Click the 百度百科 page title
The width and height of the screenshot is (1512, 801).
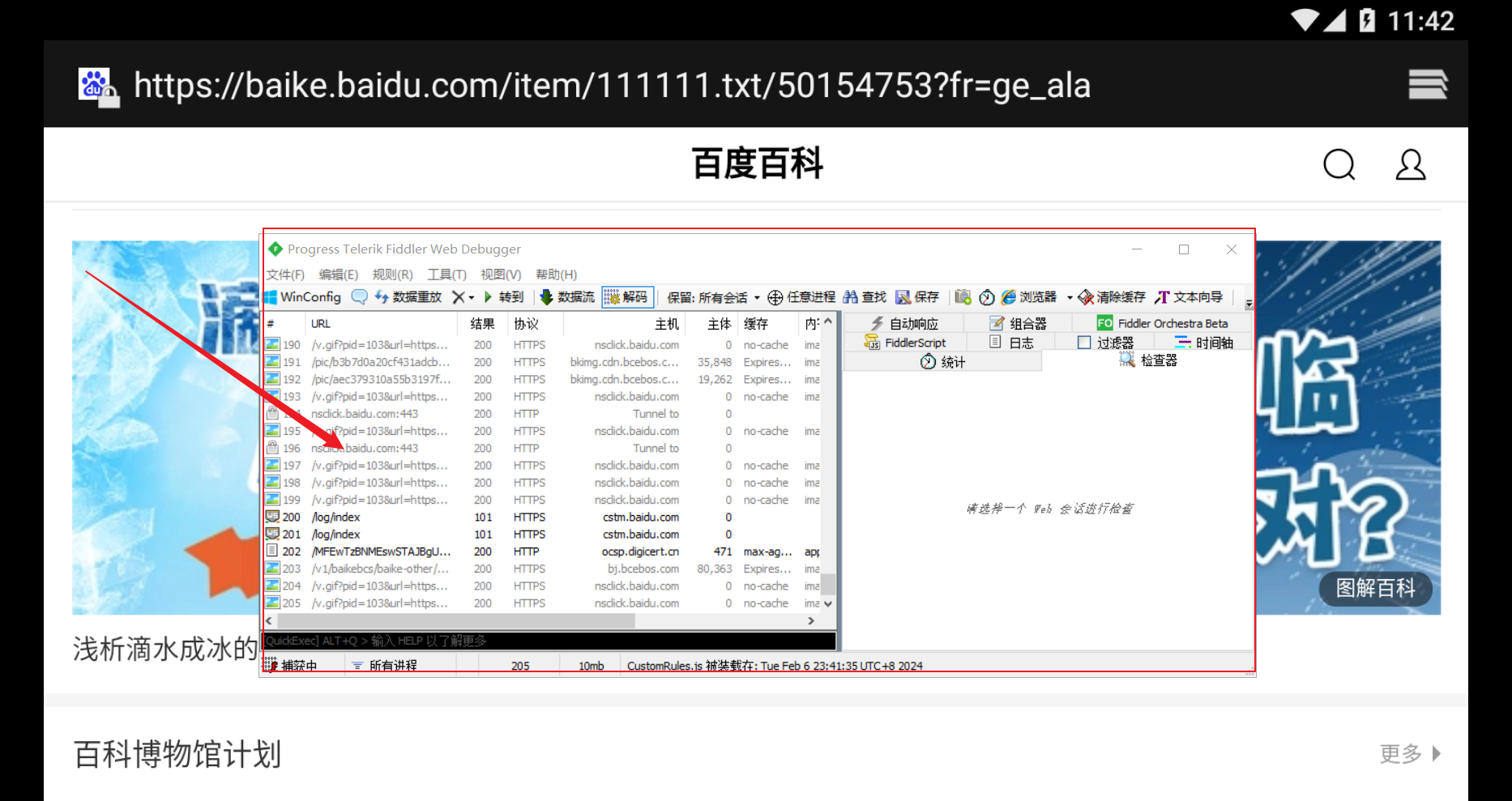tap(757, 164)
